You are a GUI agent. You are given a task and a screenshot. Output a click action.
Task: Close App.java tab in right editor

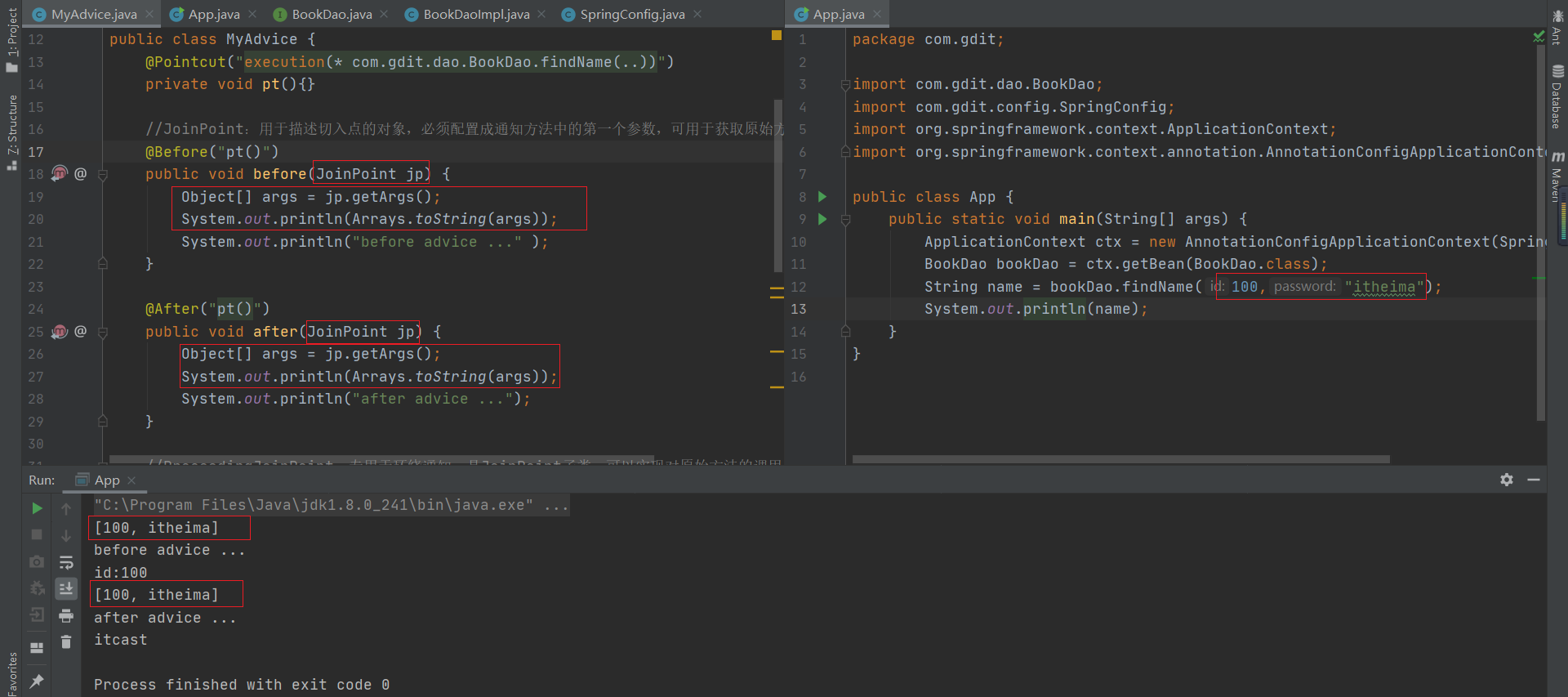(x=877, y=14)
